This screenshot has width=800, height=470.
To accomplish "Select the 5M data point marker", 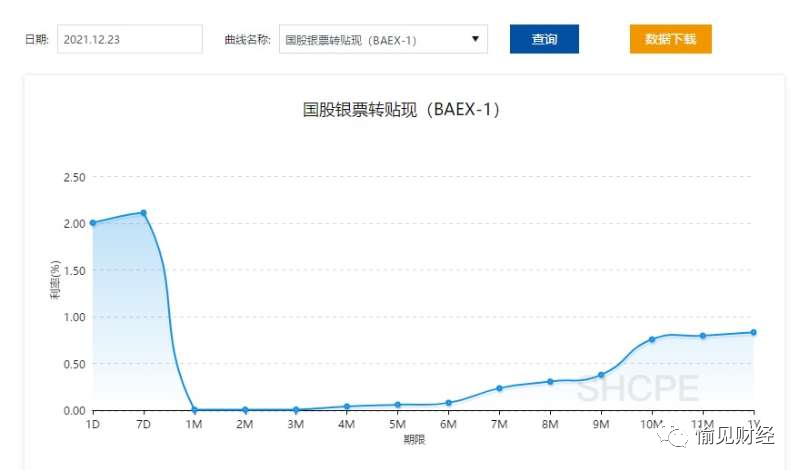I will 398,405.
